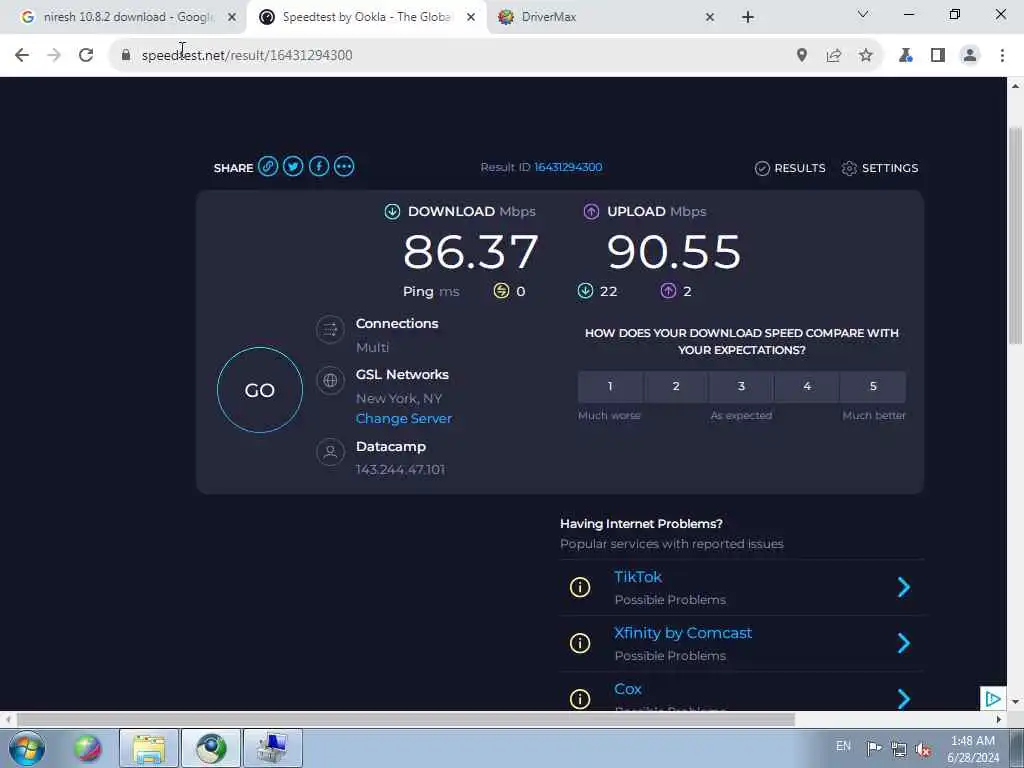Viewport: 1024px width, 768px height.
Task: Open the Chrome profile avatar
Action: [970, 56]
